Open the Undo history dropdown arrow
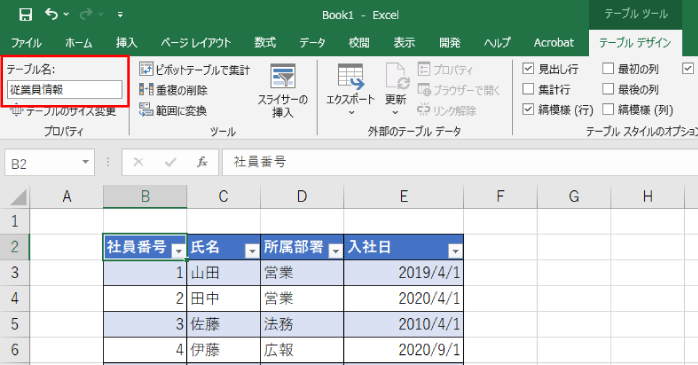 66,15
